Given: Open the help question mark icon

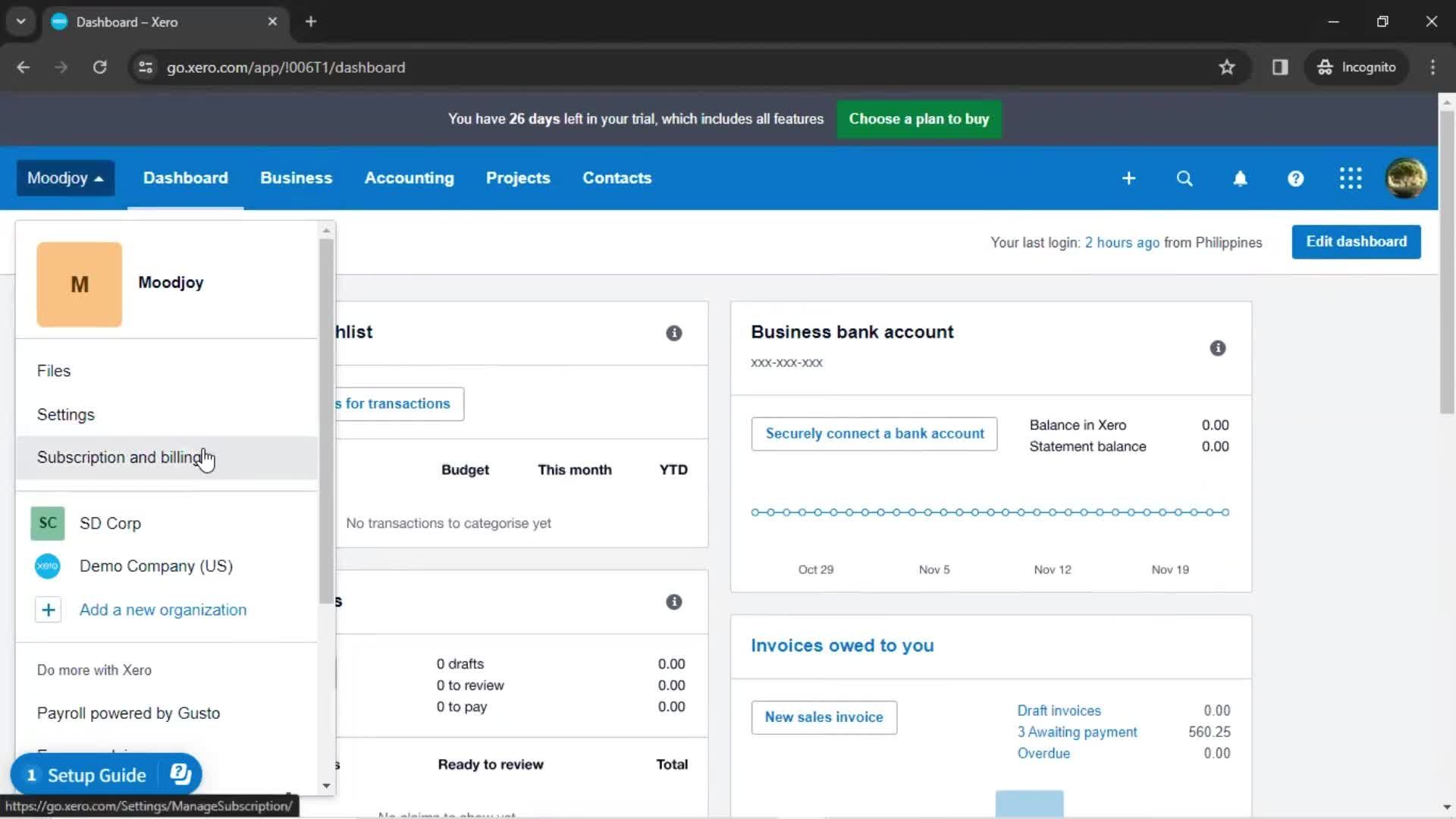Looking at the screenshot, I should pos(1295,178).
